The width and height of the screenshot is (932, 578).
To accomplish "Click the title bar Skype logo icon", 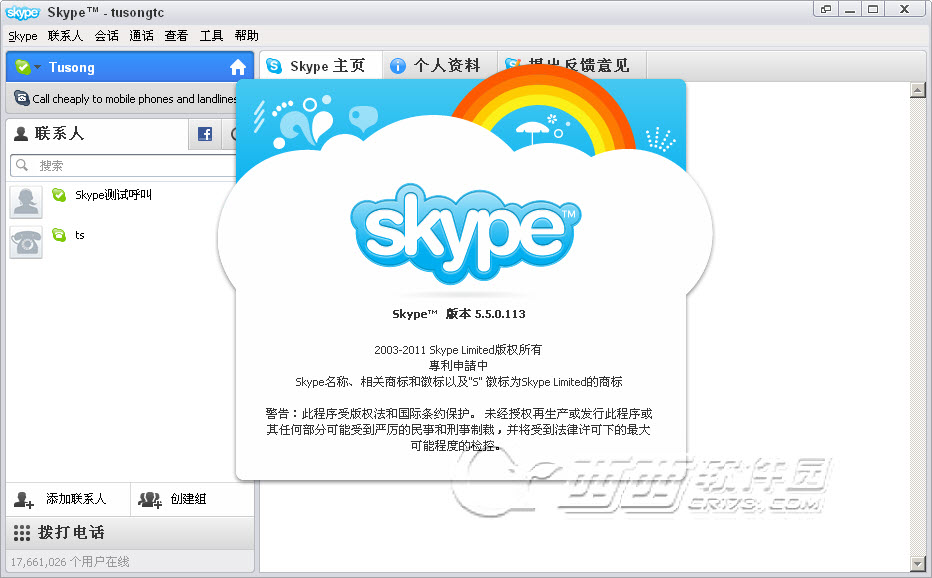I will click(23, 12).
